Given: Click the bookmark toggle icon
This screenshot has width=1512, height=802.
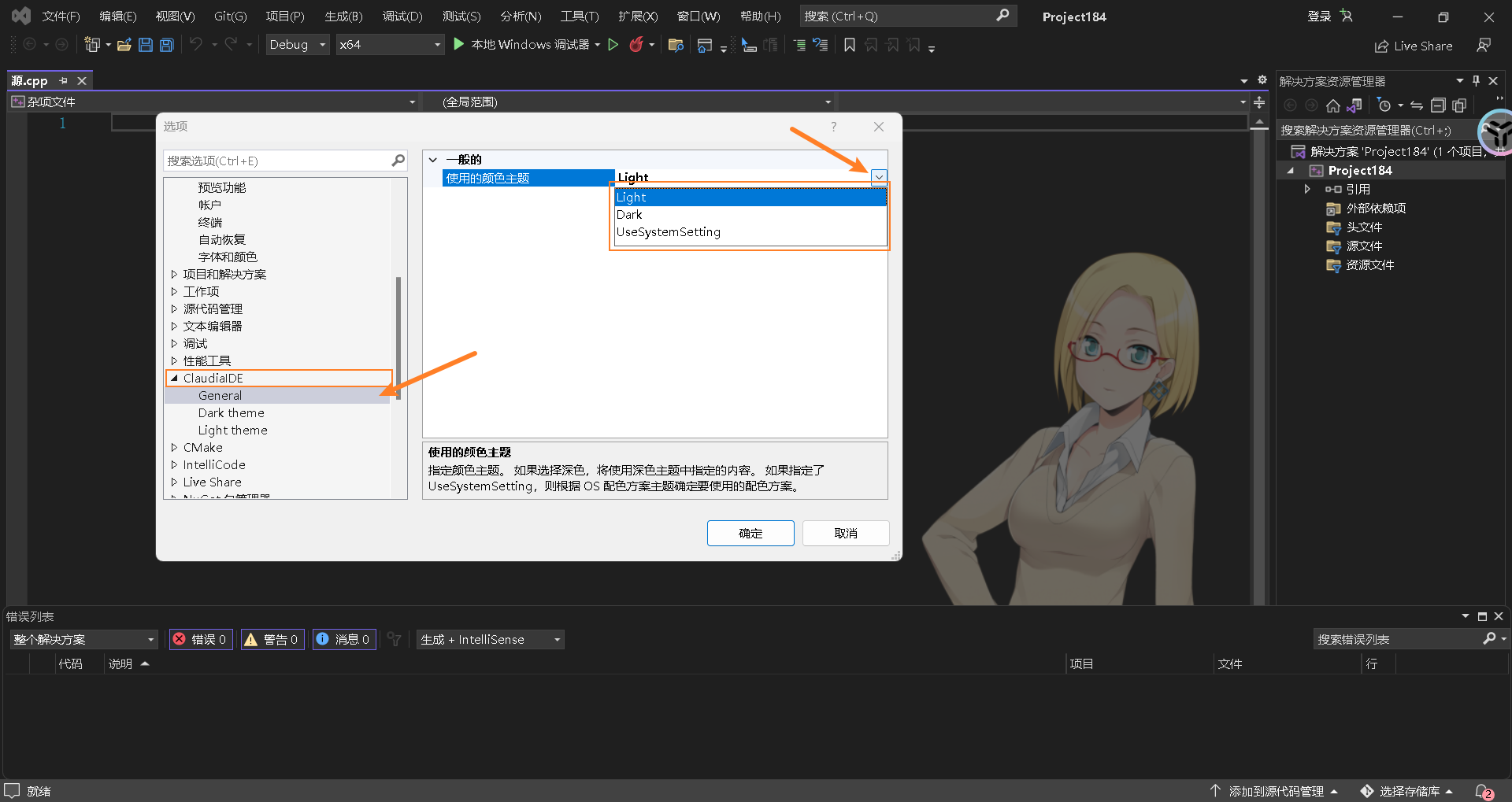Looking at the screenshot, I should click(850, 45).
